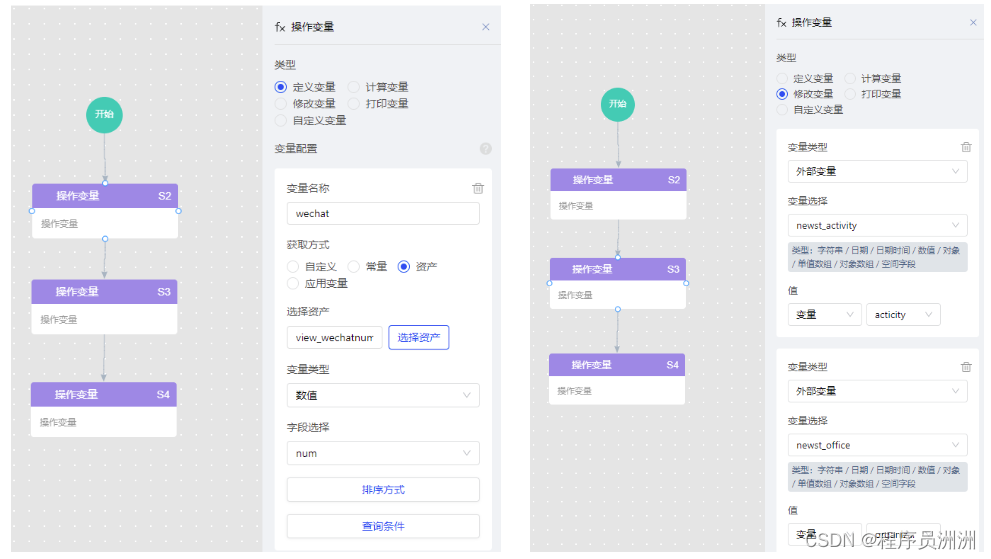Click the 开始 start node in right canvas
Image resolution: width=991 pixels, height=559 pixels.
coord(618,104)
